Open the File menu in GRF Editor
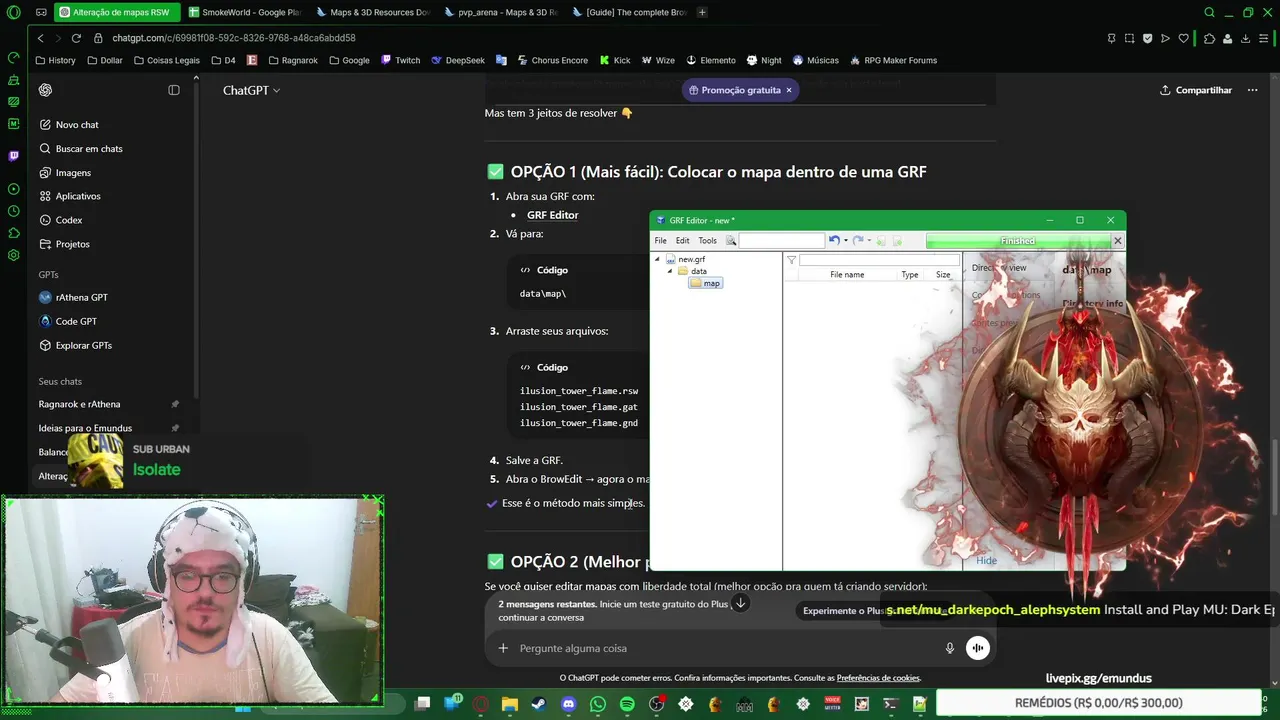1280x720 pixels. point(660,241)
